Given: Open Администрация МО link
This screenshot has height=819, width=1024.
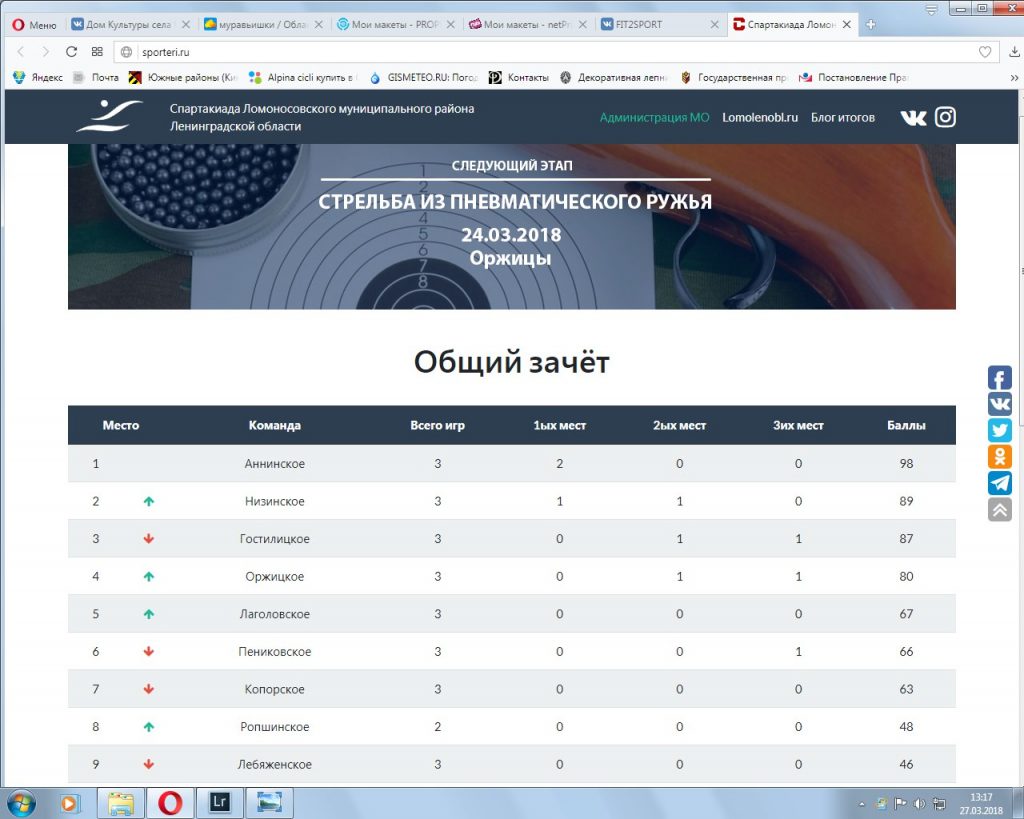Looking at the screenshot, I should 654,117.
